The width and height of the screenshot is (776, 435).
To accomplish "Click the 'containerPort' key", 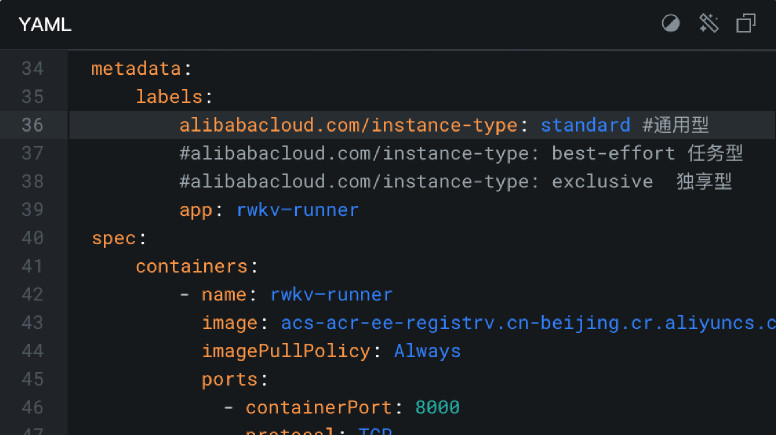I will 319,407.
